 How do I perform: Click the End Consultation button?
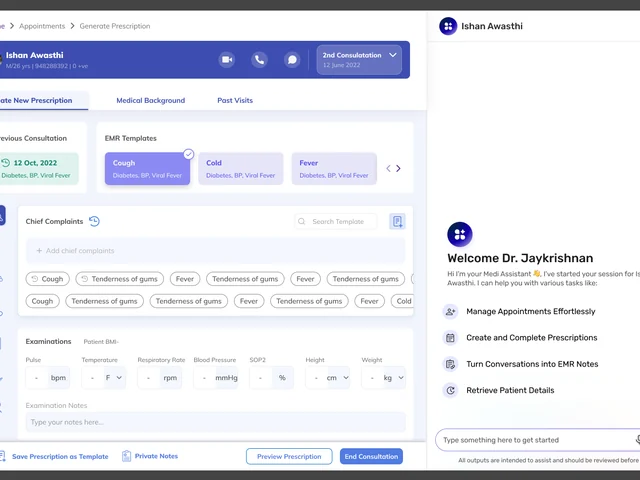(371, 456)
